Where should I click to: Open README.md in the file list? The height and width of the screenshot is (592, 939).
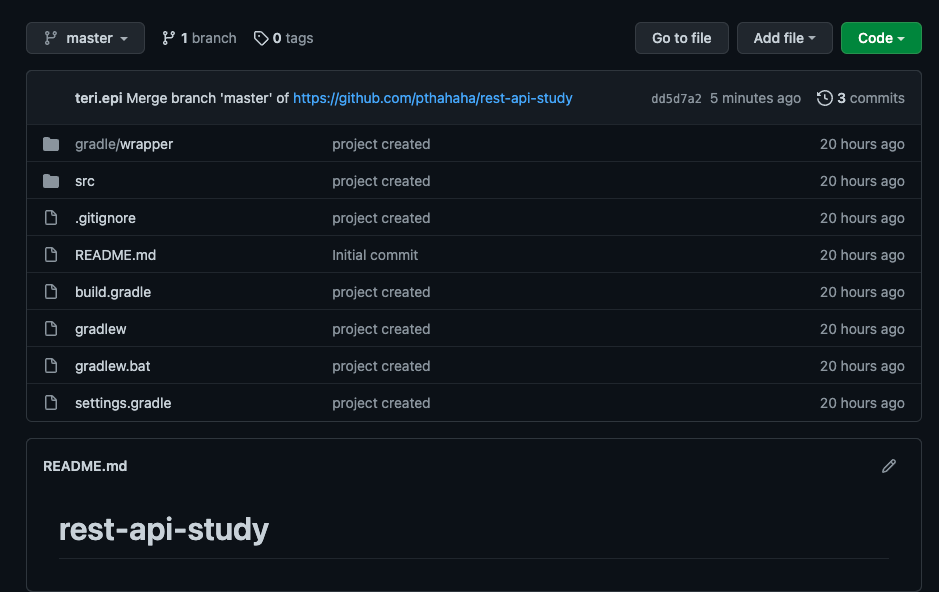(116, 255)
